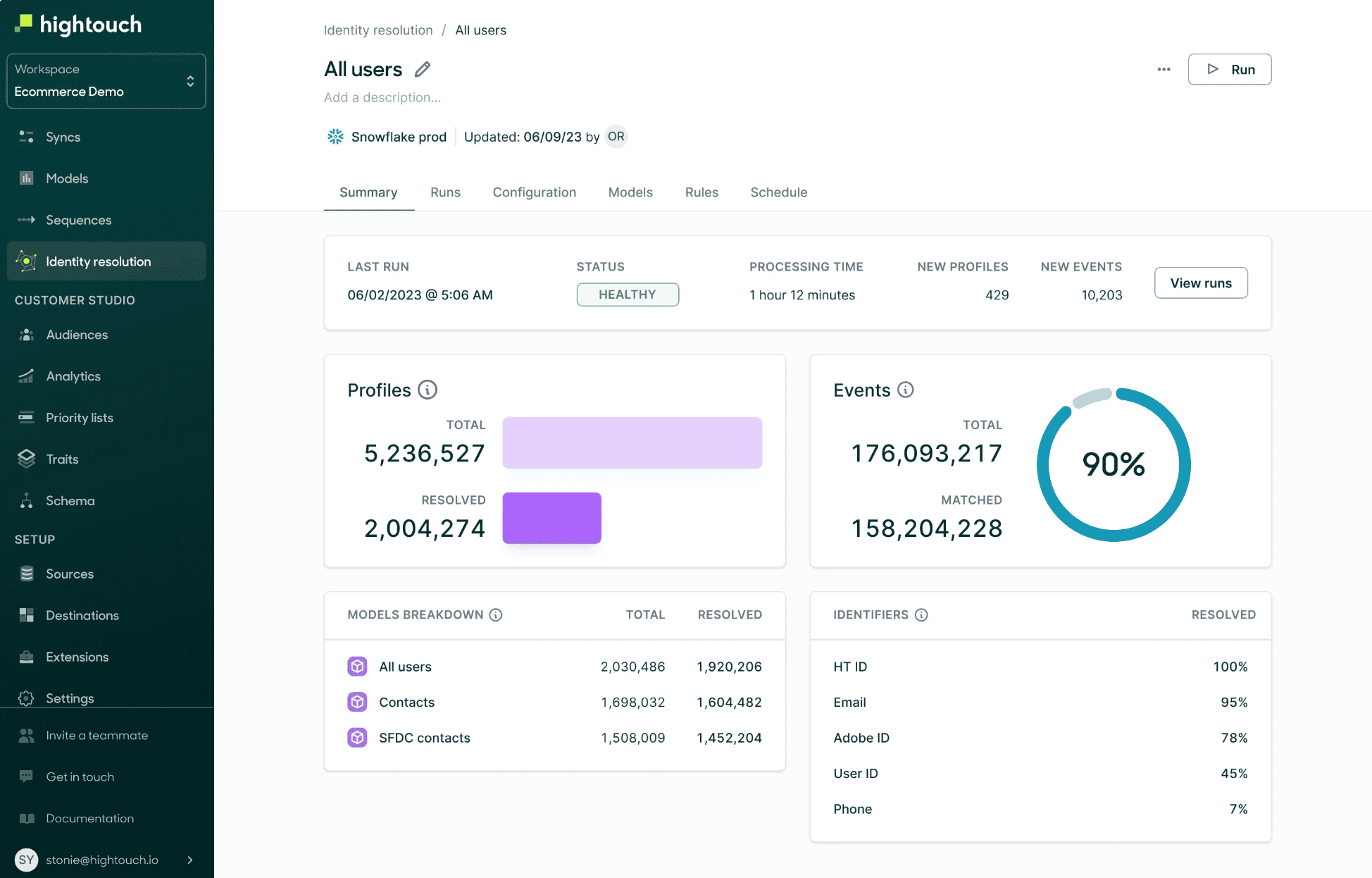Image resolution: width=1372 pixels, height=878 pixels.
Task: Open Traits in Customer Studio
Action: tap(62, 459)
